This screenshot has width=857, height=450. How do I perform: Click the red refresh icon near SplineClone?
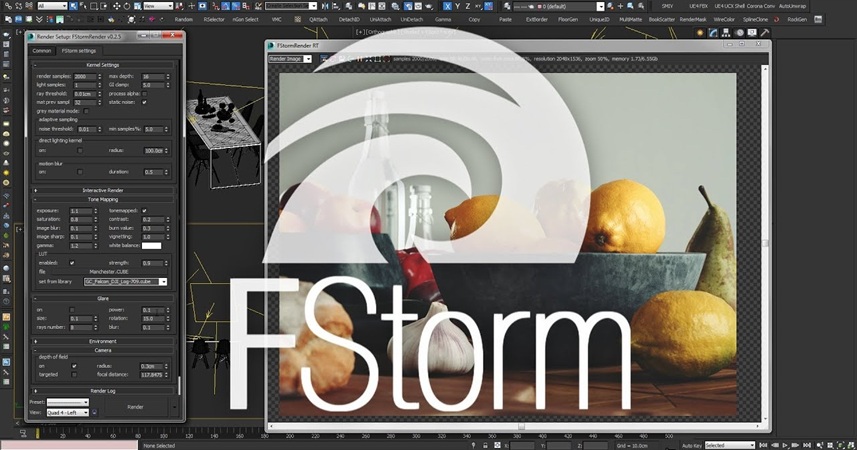point(776,19)
